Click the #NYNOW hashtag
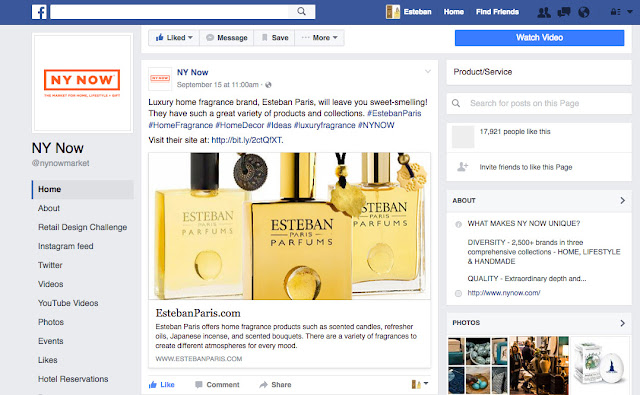Image resolution: width=640 pixels, height=395 pixels. tap(376, 125)
